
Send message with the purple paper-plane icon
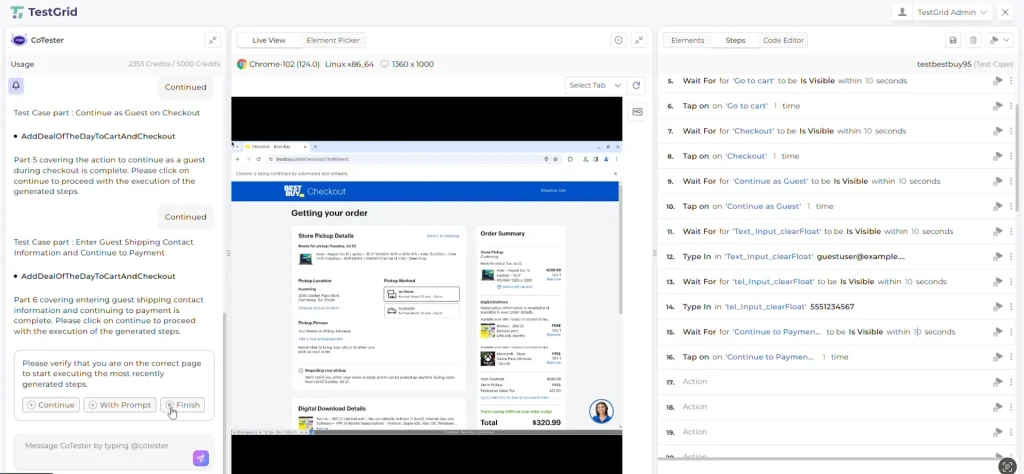[x=201, y=458]
